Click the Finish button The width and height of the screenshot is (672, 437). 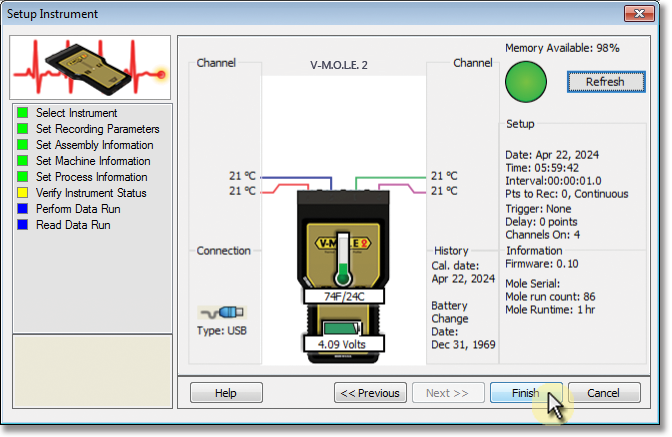[526, 392]
